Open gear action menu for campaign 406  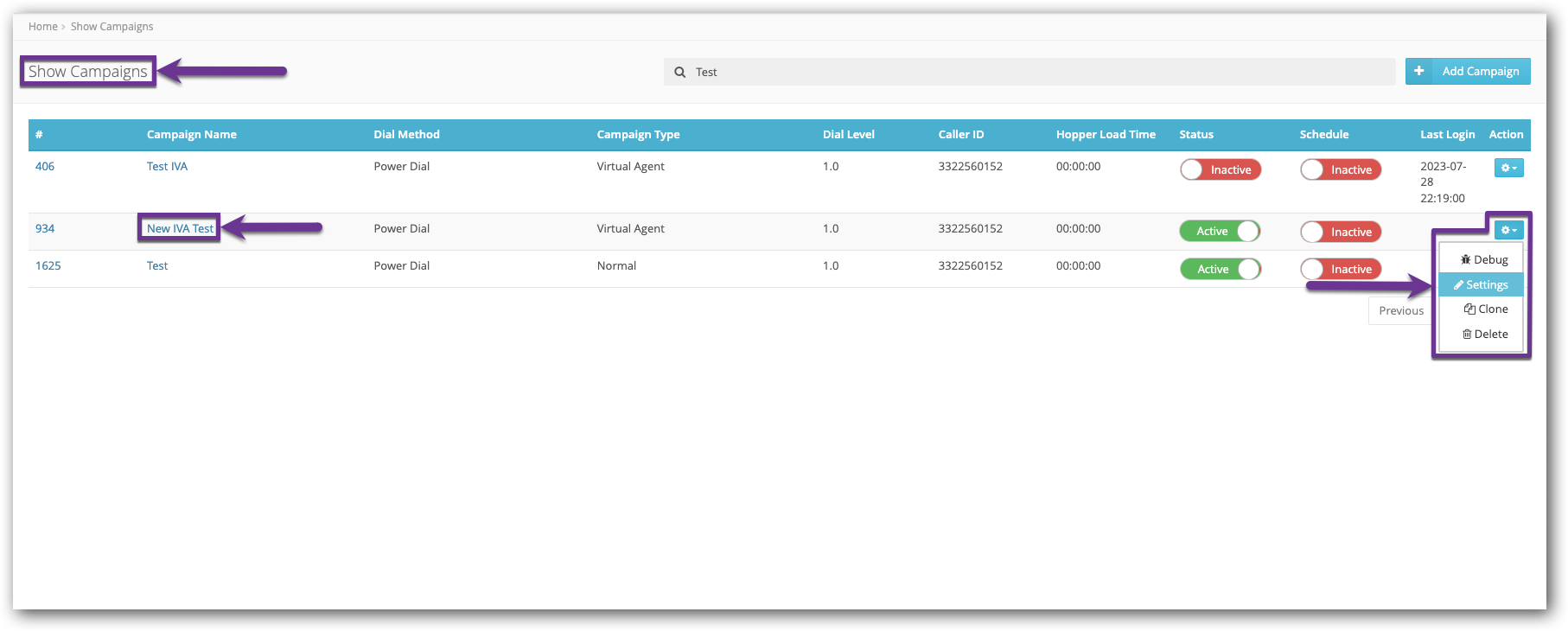point(1508,168)
